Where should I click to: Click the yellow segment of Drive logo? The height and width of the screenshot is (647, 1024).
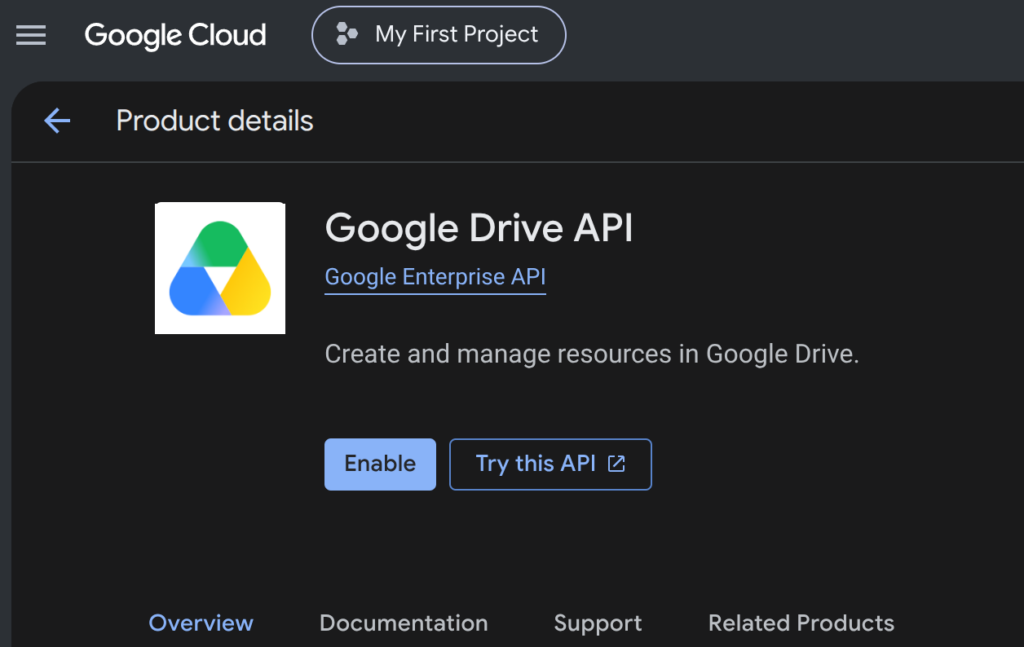[x=249, y=284]
